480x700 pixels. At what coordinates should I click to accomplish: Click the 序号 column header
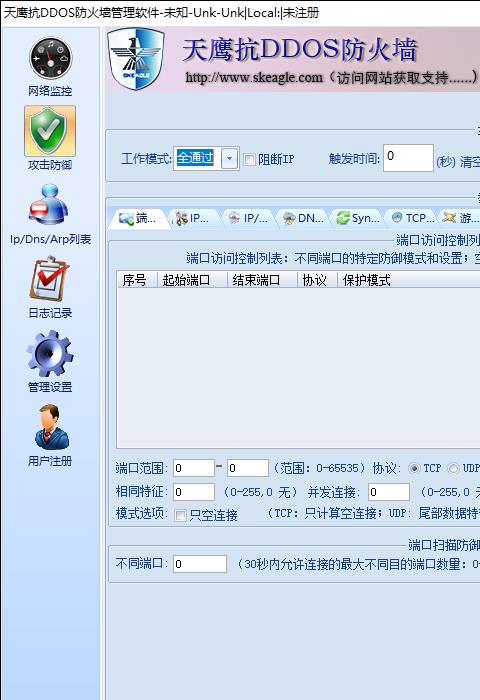pyautogui.click(x=137, y=280)
